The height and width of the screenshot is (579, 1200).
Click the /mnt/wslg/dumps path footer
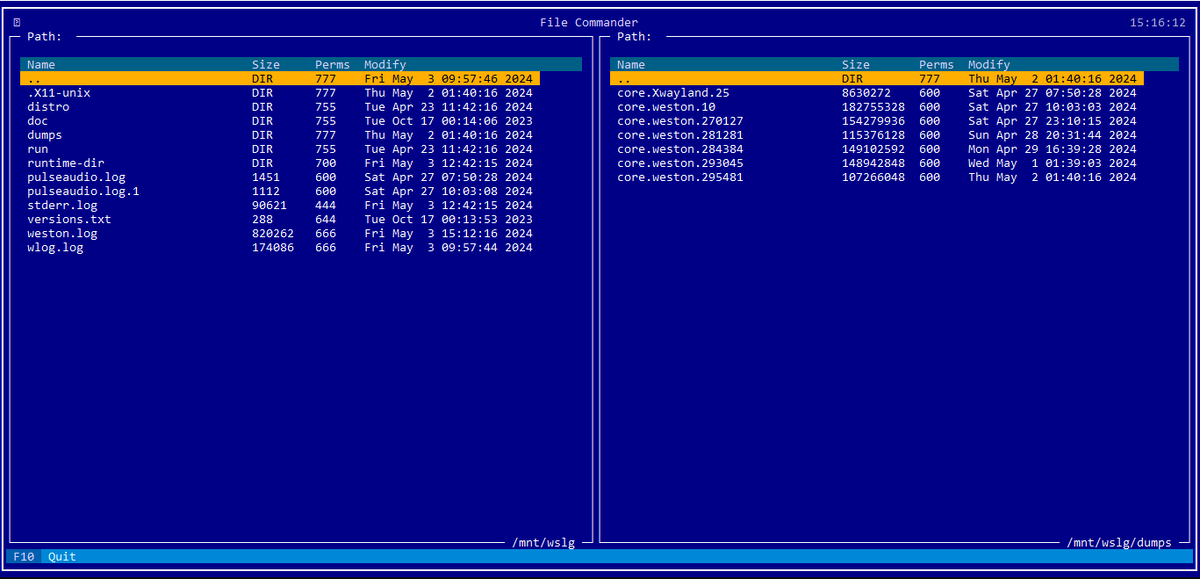tap(1118, 543)
